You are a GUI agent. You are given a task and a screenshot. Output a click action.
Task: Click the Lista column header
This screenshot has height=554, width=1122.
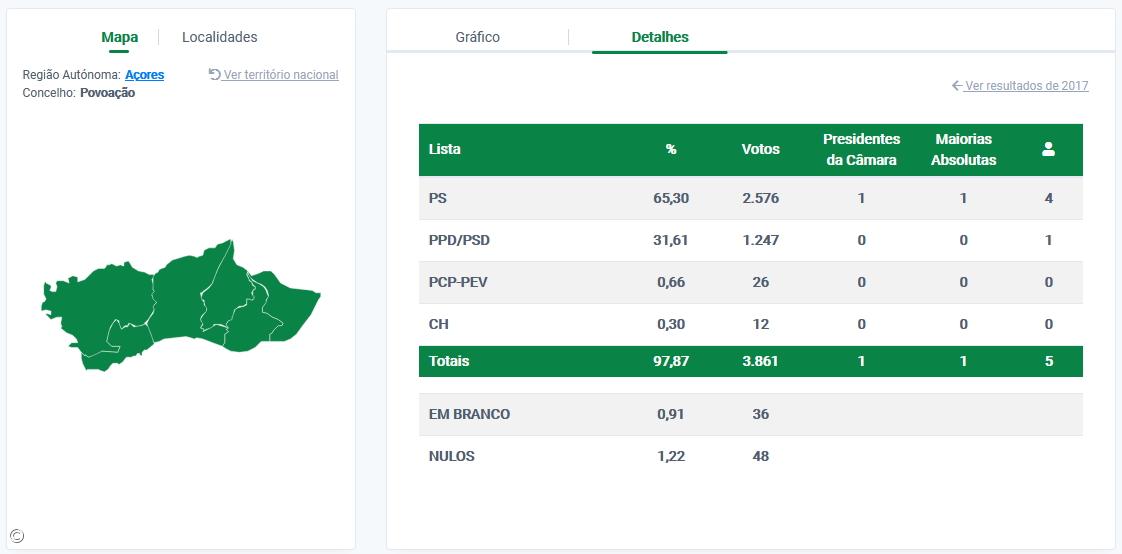coord(445,149)
